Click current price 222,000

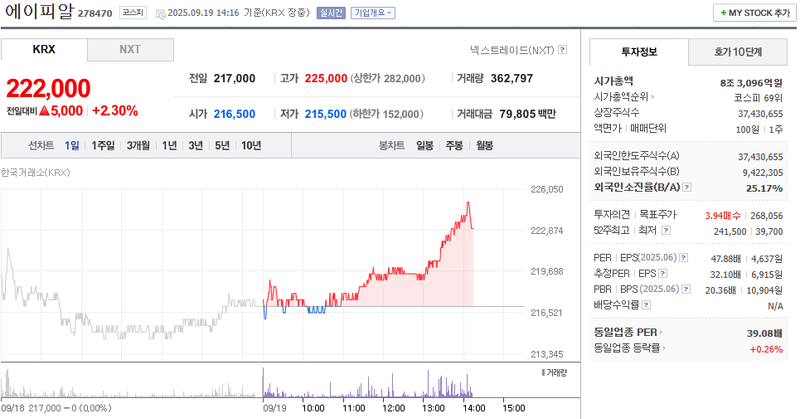(x=48, y=88)
